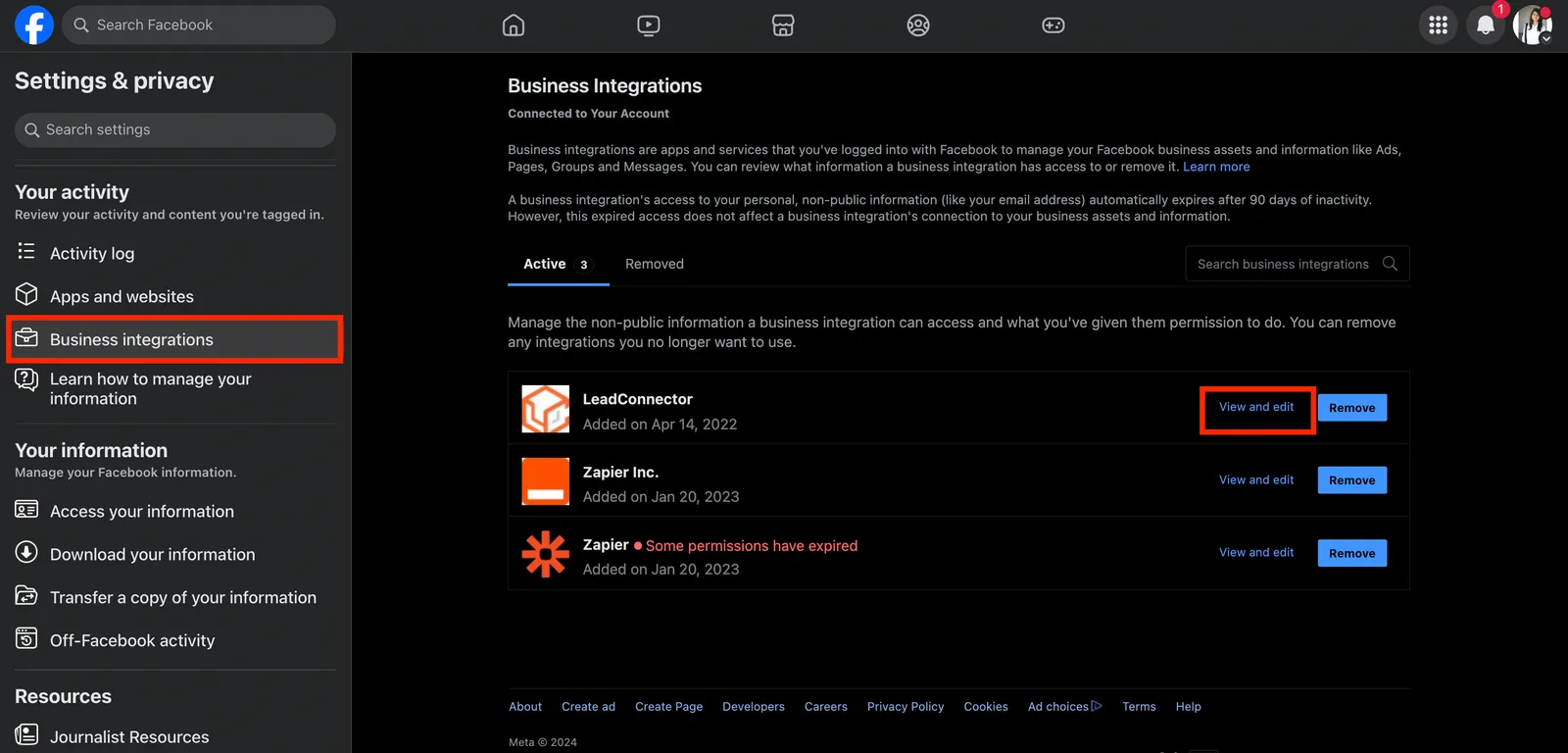Click the Learn more link
Screen dimensions: 1568x753
coord(1216,167)
